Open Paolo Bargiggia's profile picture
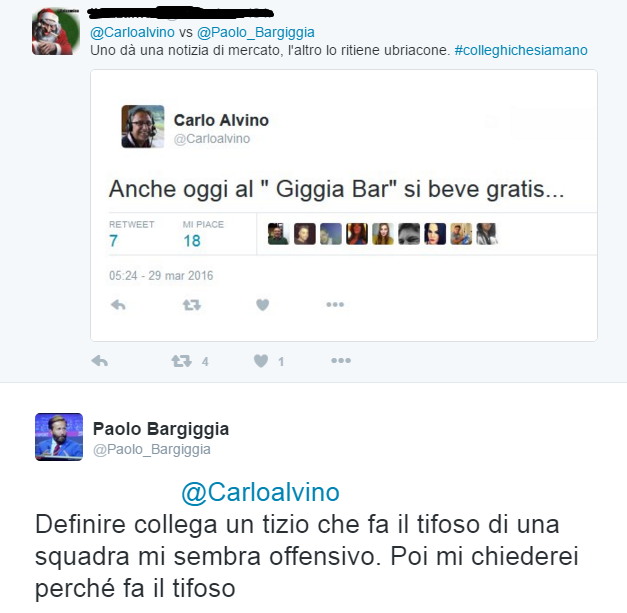Screen dimensions: 627x613 point(59,437)
